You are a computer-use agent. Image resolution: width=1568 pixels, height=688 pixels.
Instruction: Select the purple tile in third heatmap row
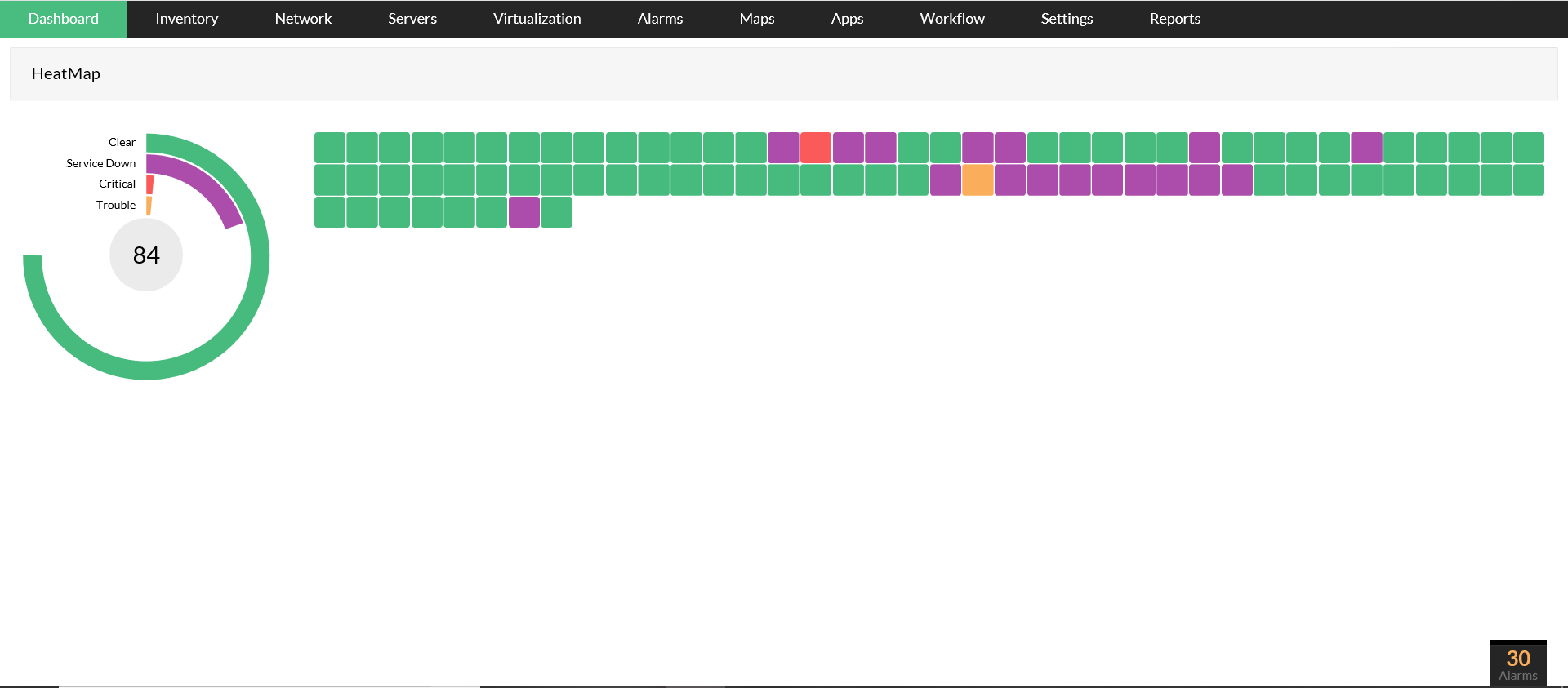pos(524,212)
